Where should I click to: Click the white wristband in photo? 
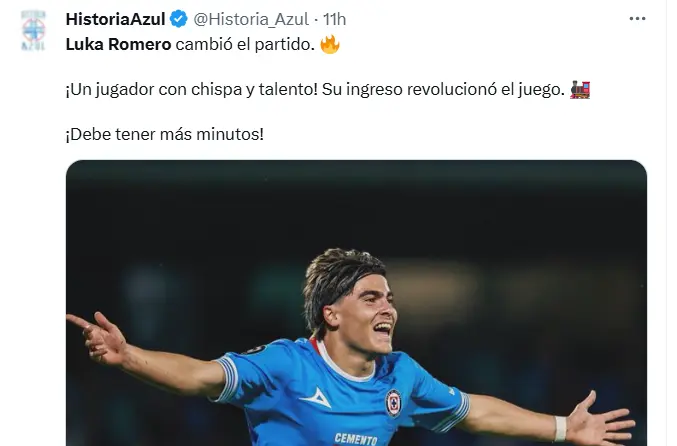point(560,428)
